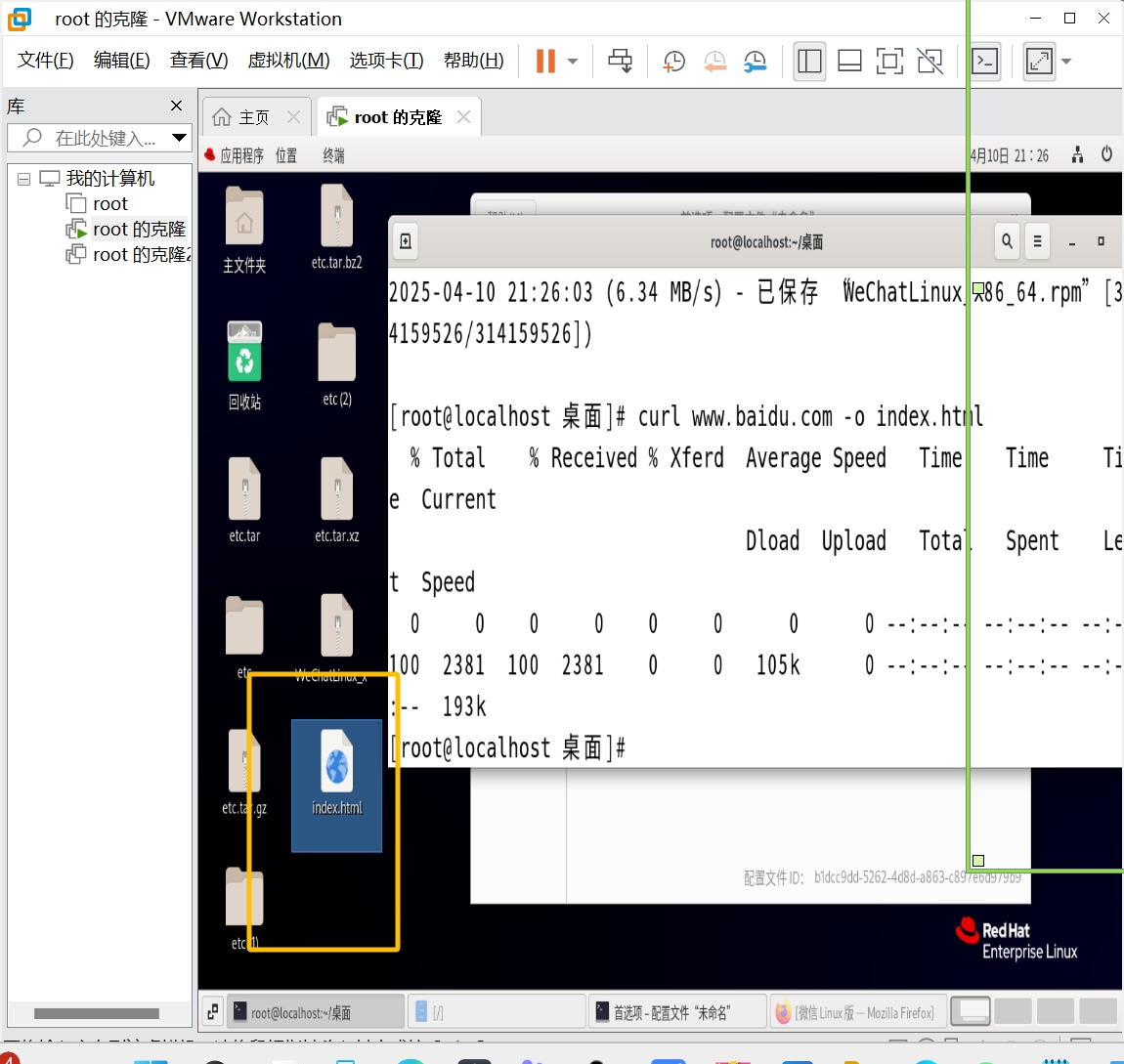Send Ctrl+Alt+Del to the VM
The height and width of the screenshot is (1064, 1124).
tap(620, 61)
